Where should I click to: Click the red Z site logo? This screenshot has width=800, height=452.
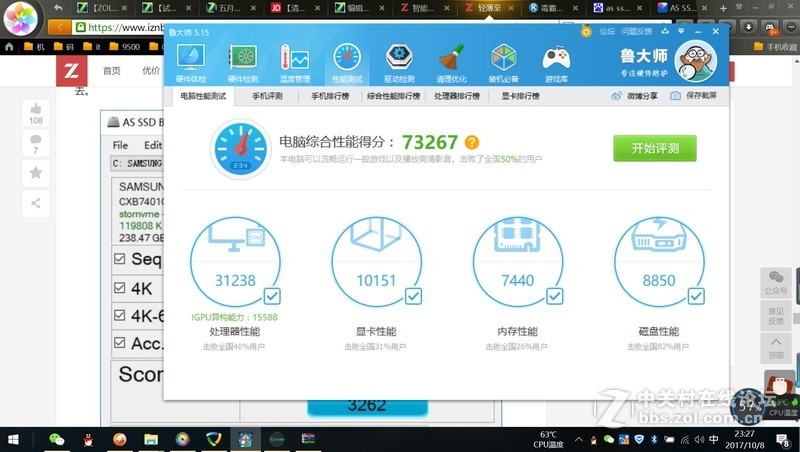point(71,71)
